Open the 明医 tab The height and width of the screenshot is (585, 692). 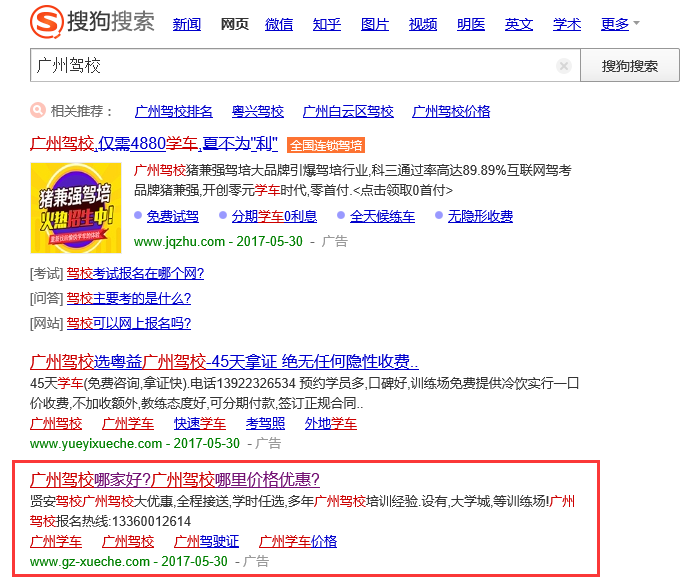(471, 24)
